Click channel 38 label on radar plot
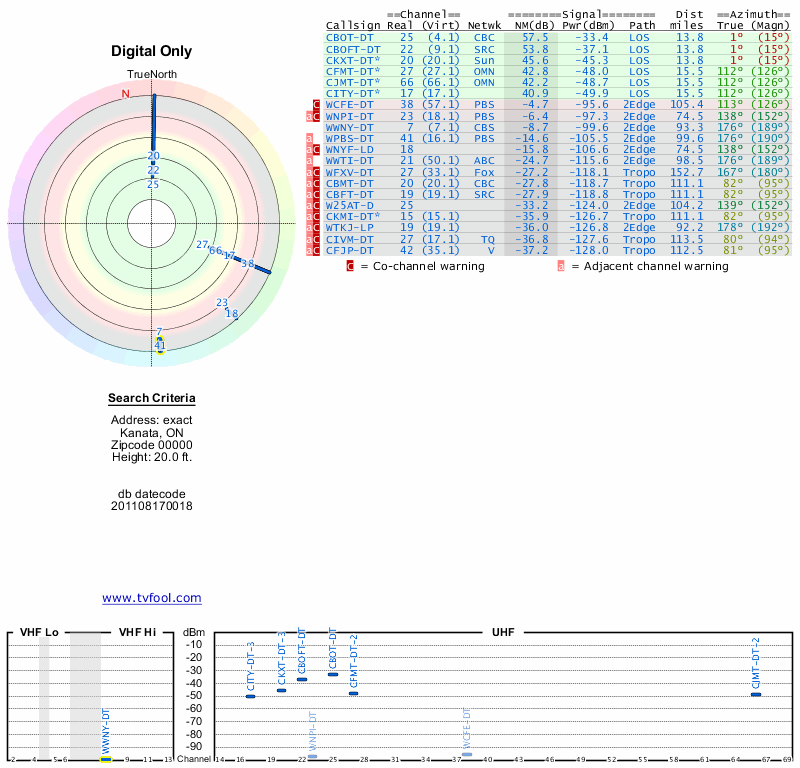The width and height of the screenshot is (800, 768). click(247, 263)
